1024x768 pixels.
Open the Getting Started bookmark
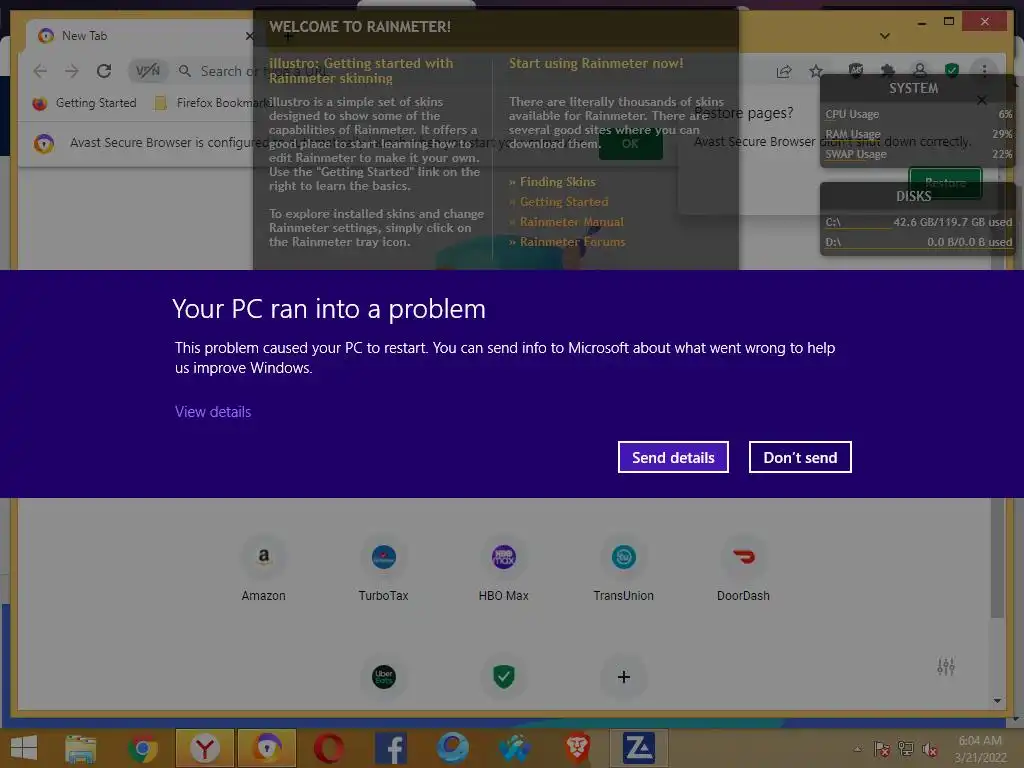(85, 103)
